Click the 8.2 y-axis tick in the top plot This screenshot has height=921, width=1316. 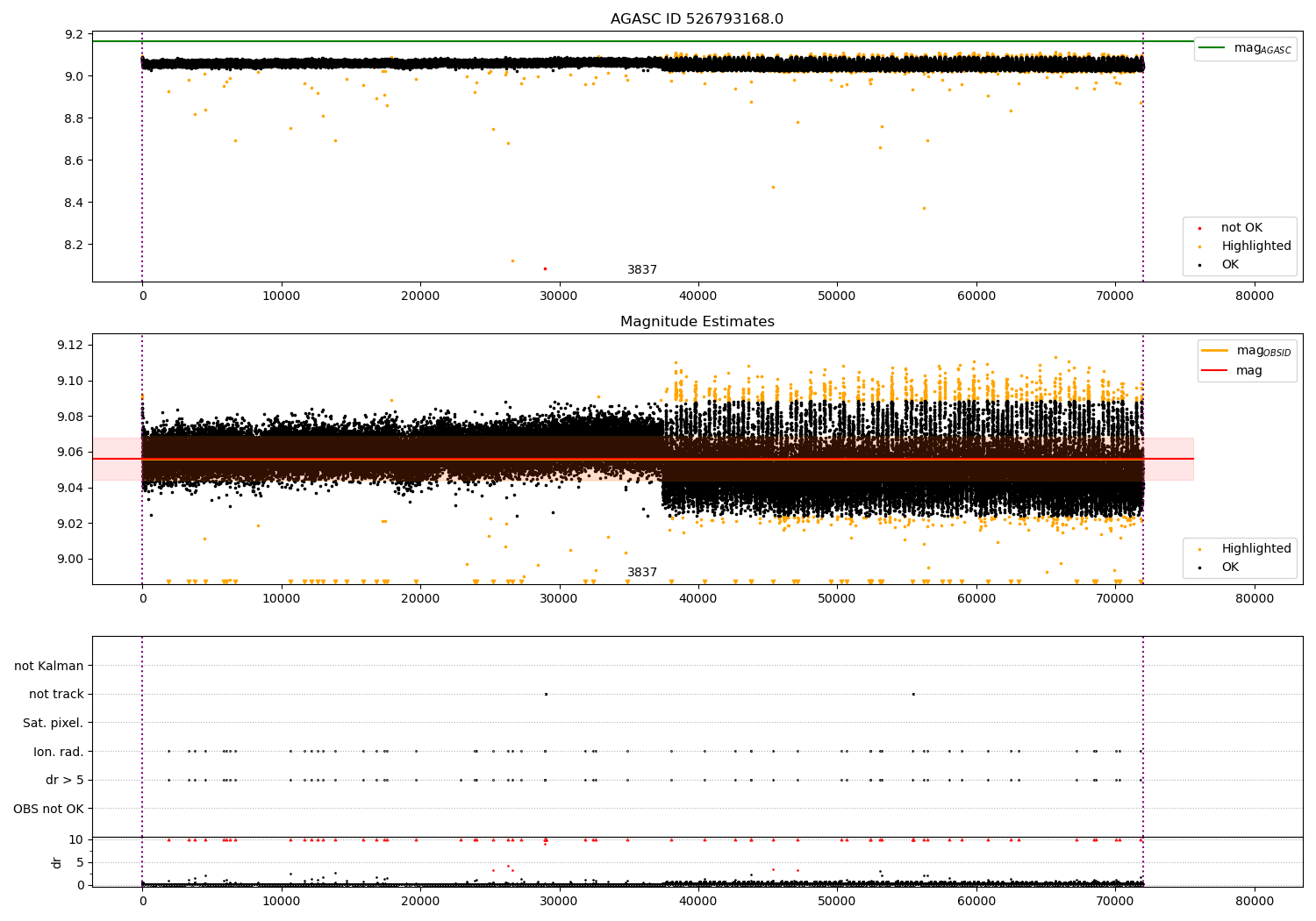pos(75,245)
